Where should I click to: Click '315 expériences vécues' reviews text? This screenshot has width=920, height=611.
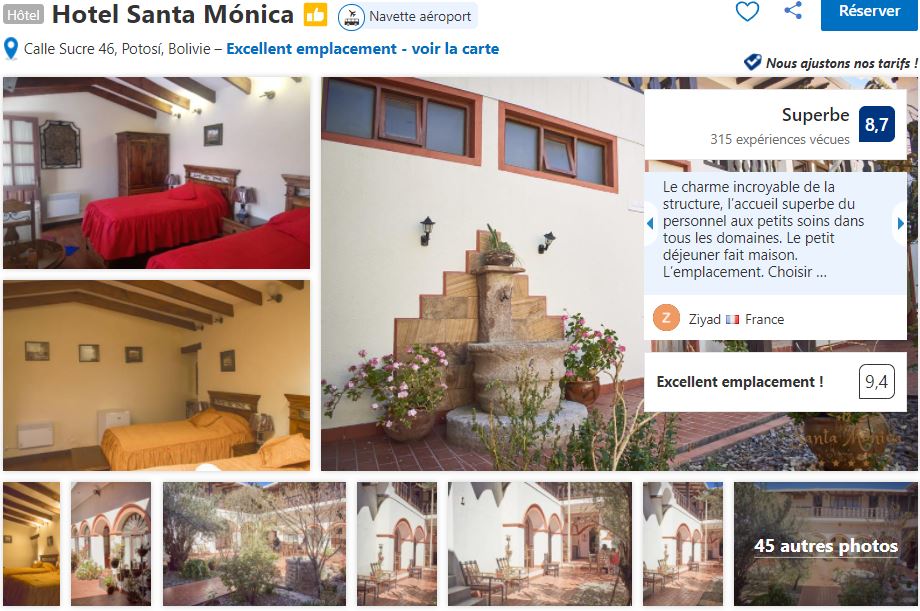tap(779, 140)
